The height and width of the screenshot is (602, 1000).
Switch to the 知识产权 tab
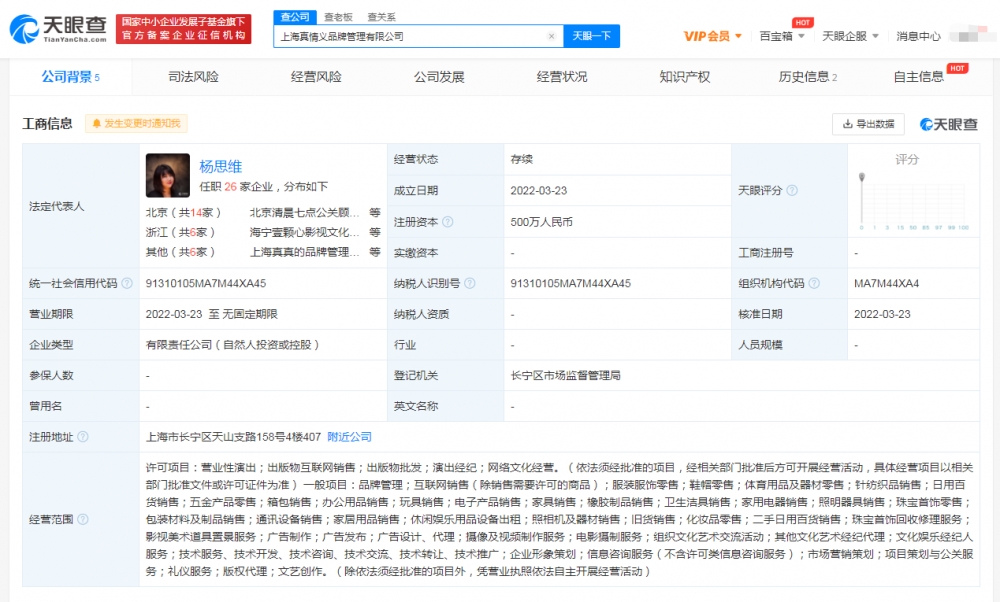684,77
